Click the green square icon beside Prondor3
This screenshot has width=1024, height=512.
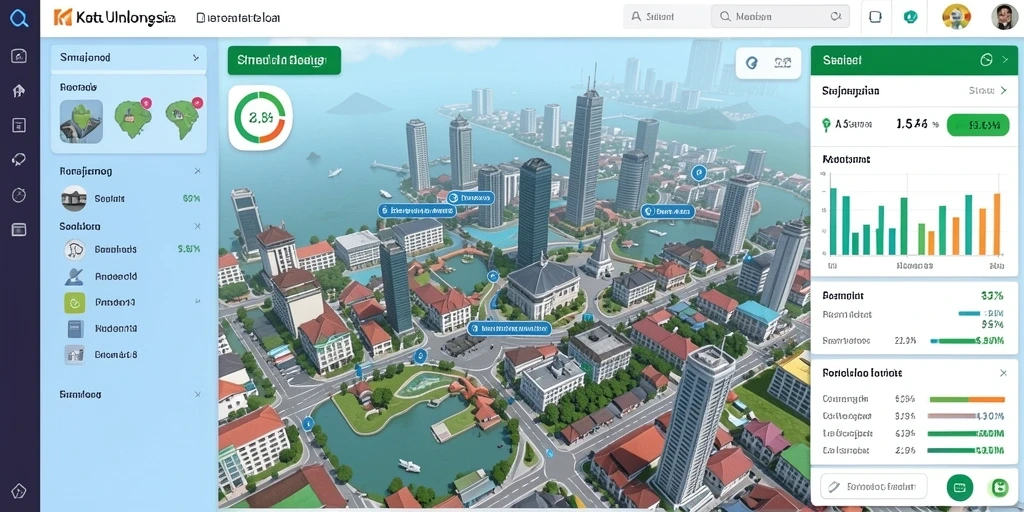pyautogui.click(x=74, y=302)
